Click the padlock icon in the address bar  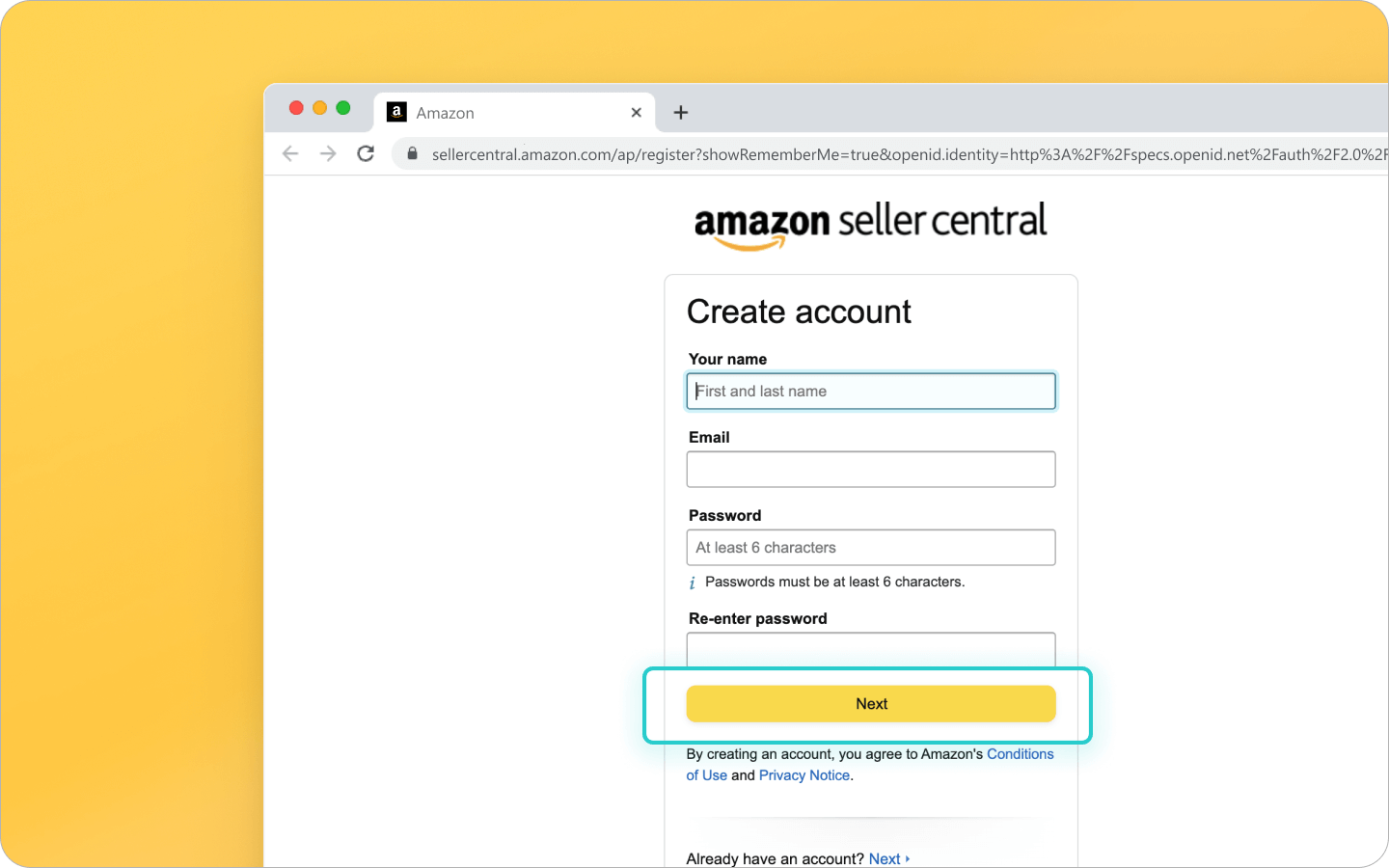(412, 154)
